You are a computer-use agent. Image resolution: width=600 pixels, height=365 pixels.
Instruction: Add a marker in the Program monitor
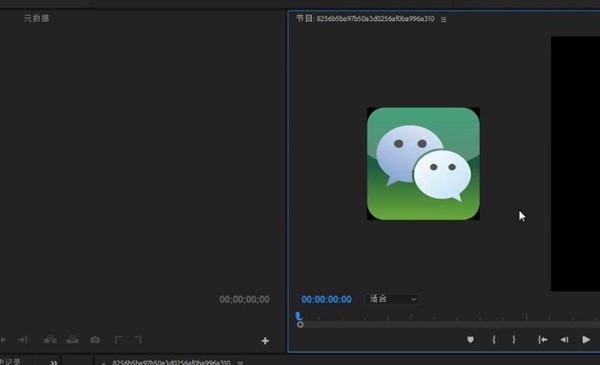(470, 339)
